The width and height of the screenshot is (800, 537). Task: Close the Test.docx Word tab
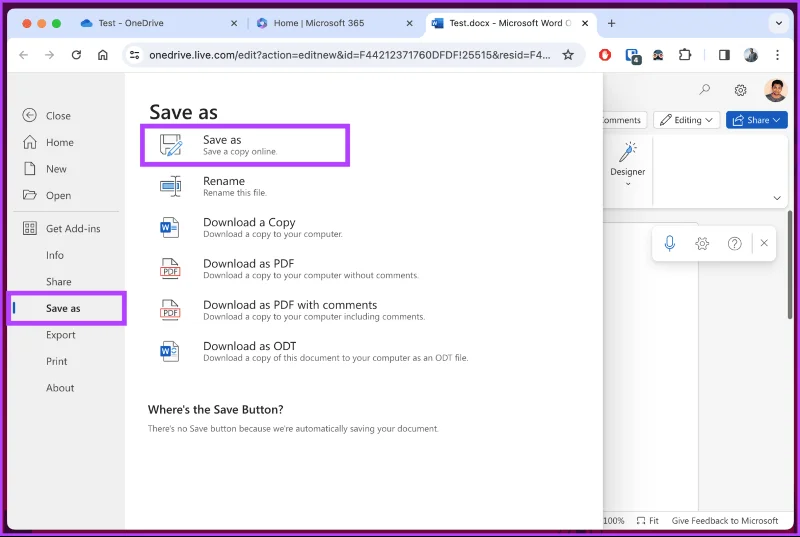[585, 23]
